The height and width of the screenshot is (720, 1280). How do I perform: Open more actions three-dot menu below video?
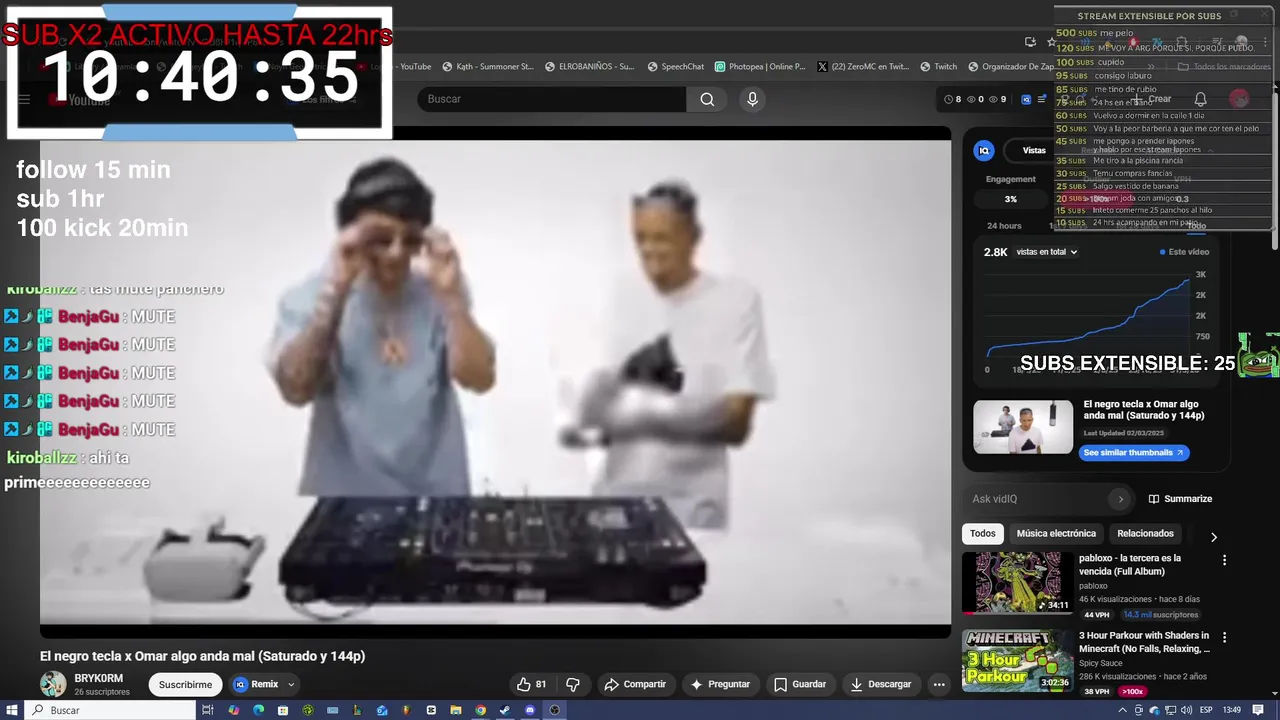coord(938,684)
